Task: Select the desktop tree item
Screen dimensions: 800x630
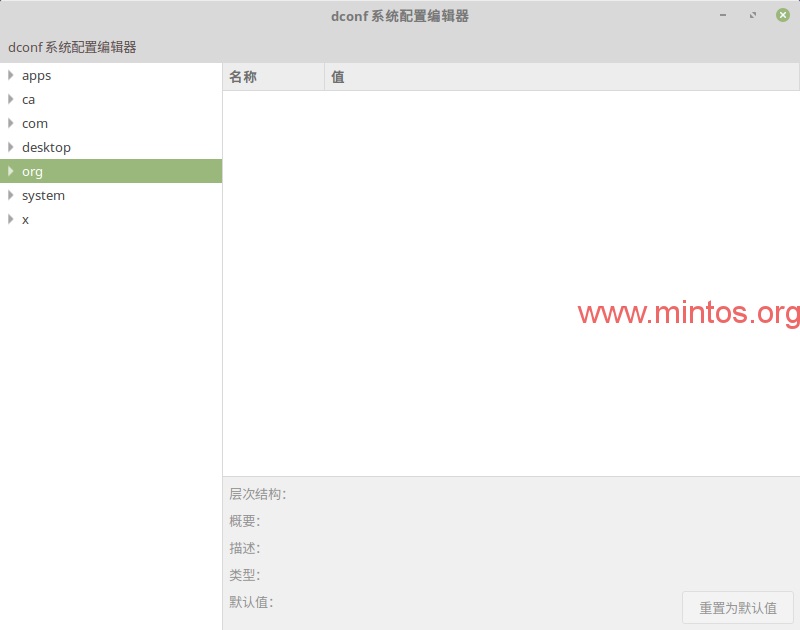Action: pos(46,147)
